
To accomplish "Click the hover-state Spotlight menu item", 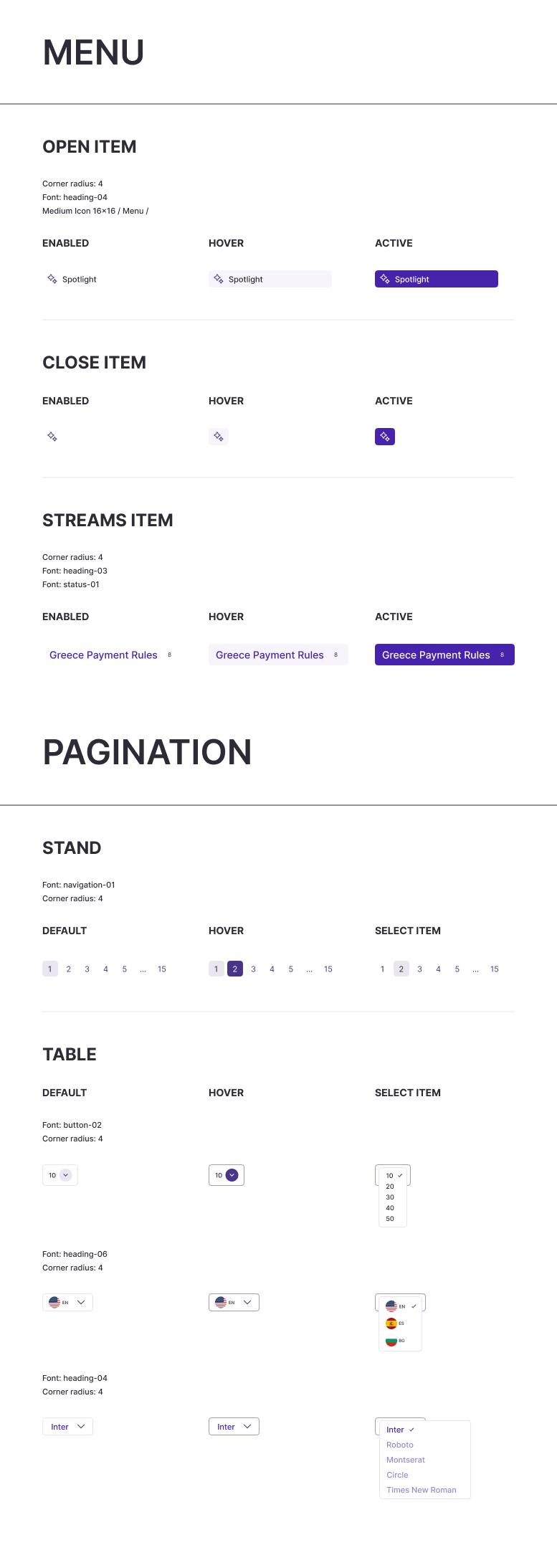I will pos(270,279).
